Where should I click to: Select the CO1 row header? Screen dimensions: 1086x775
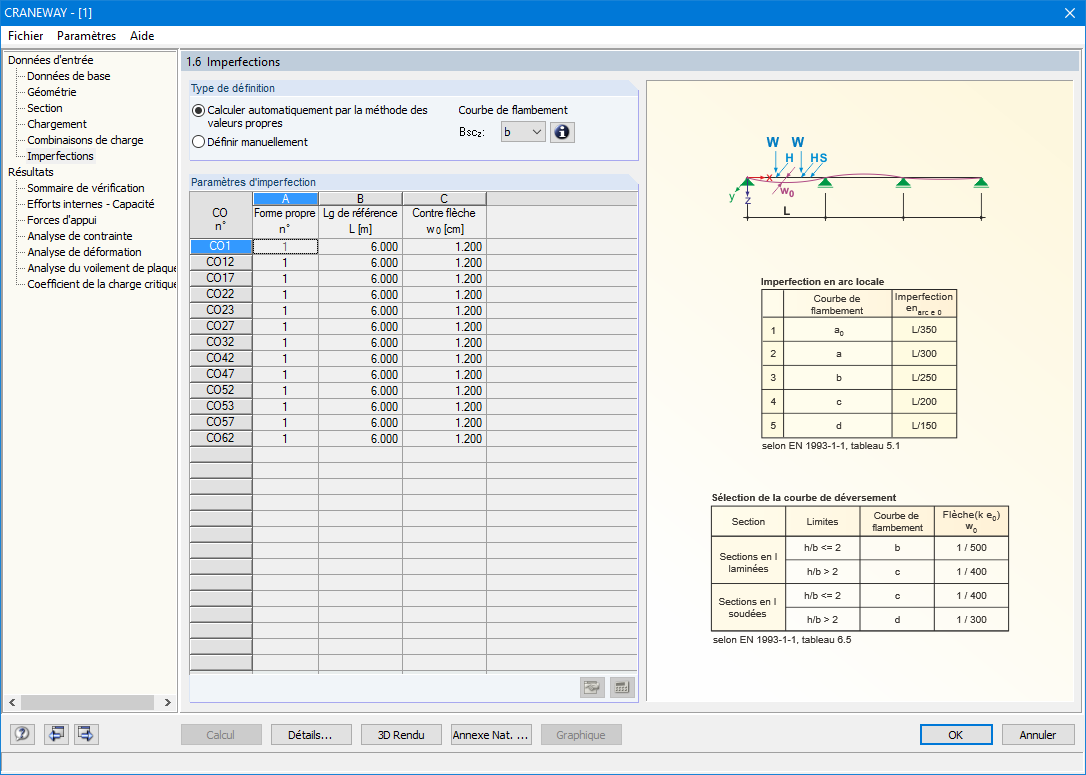[x=220, y=246]
